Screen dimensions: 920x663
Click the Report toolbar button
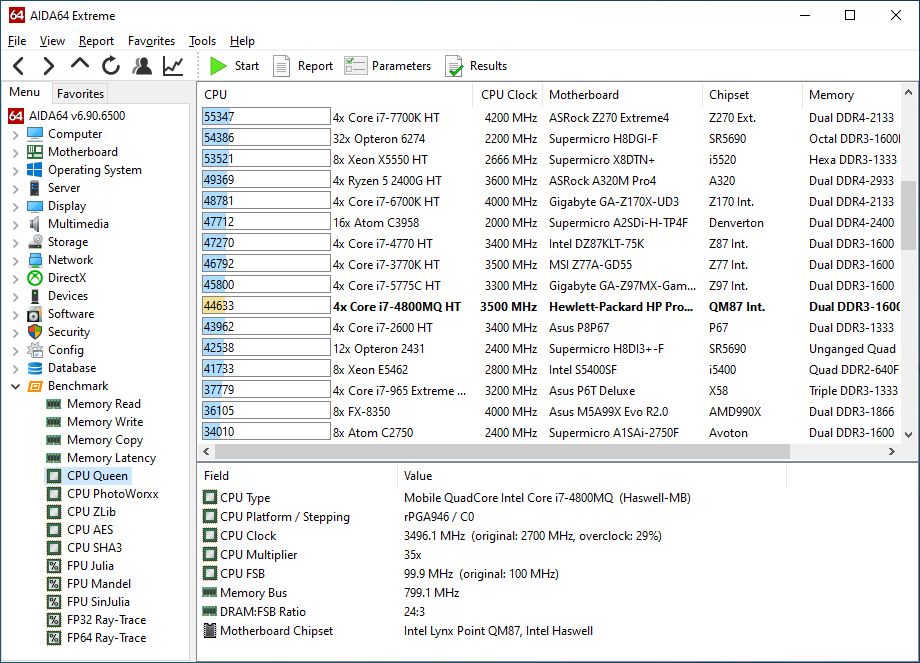coord(303,66)
